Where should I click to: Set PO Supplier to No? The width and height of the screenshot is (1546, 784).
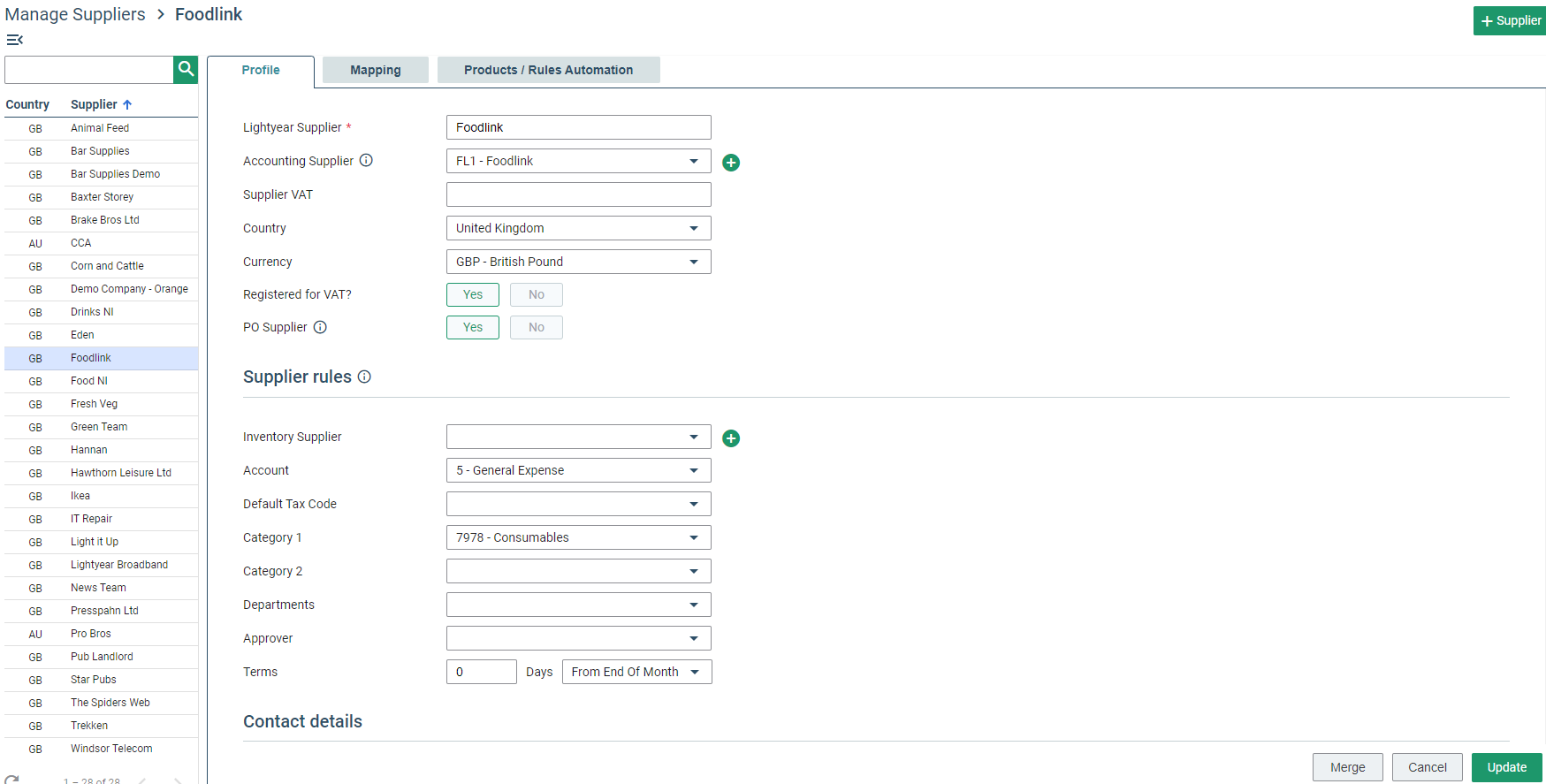pos(537,327)
